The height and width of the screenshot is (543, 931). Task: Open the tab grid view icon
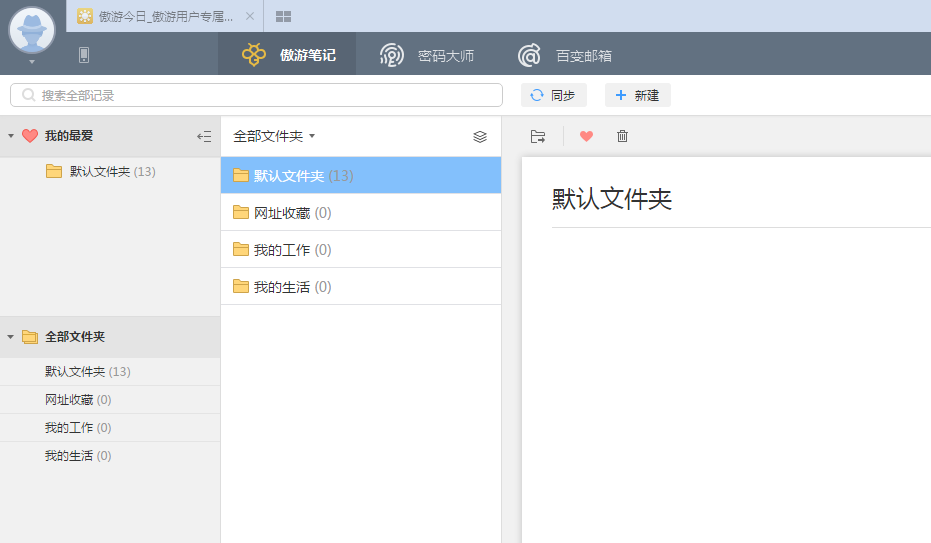tap(284, 16)
